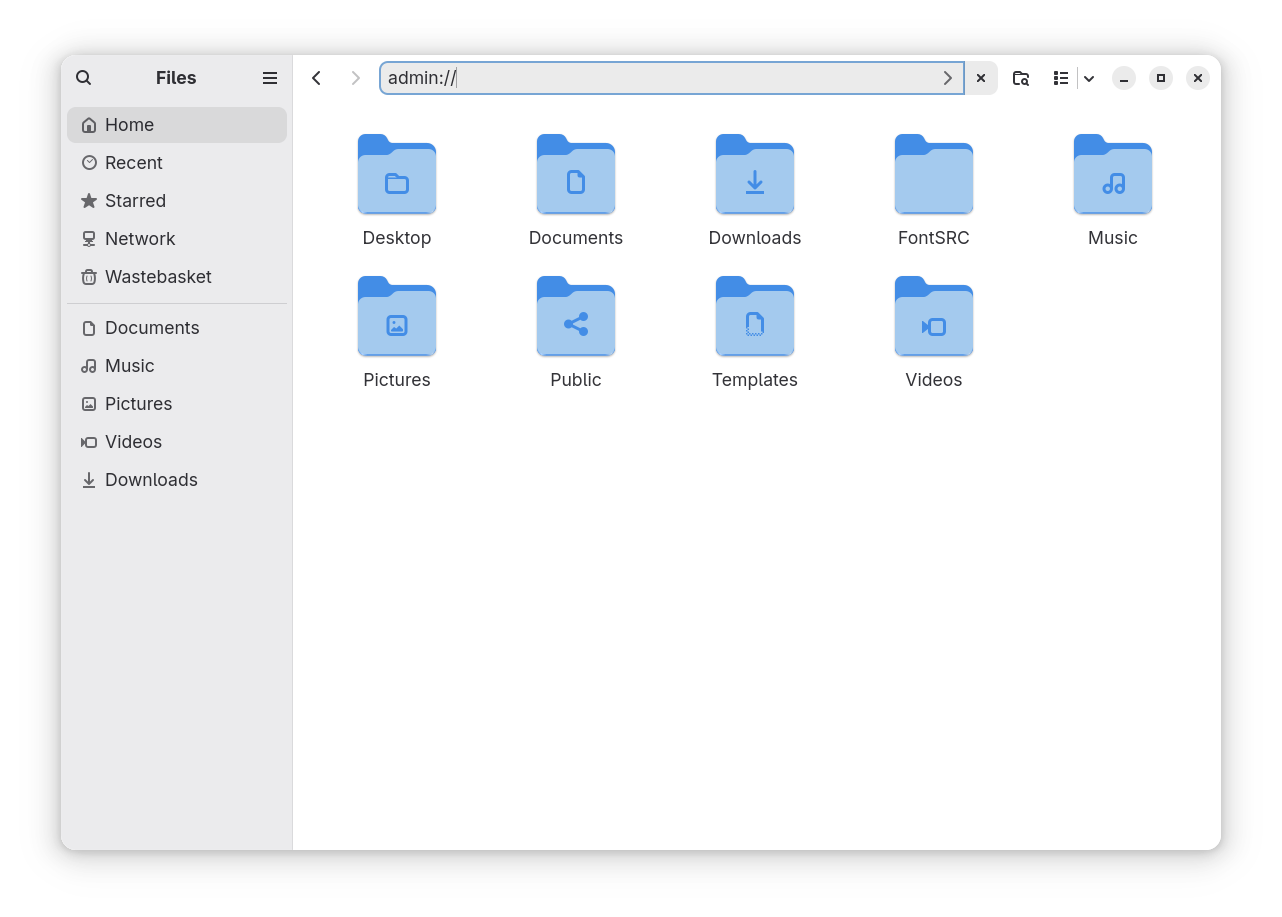
Task: Open the hamburger main menu
Action: [270, 78]
